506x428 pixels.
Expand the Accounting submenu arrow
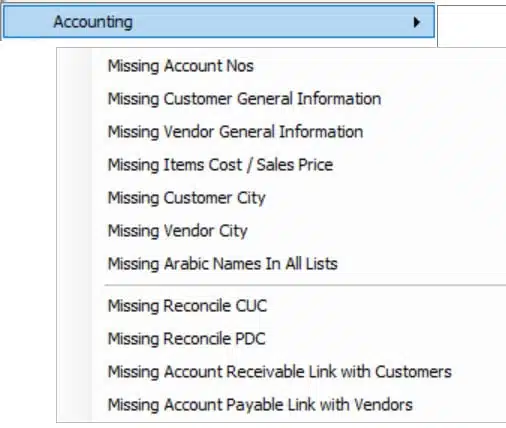[416, 22]
